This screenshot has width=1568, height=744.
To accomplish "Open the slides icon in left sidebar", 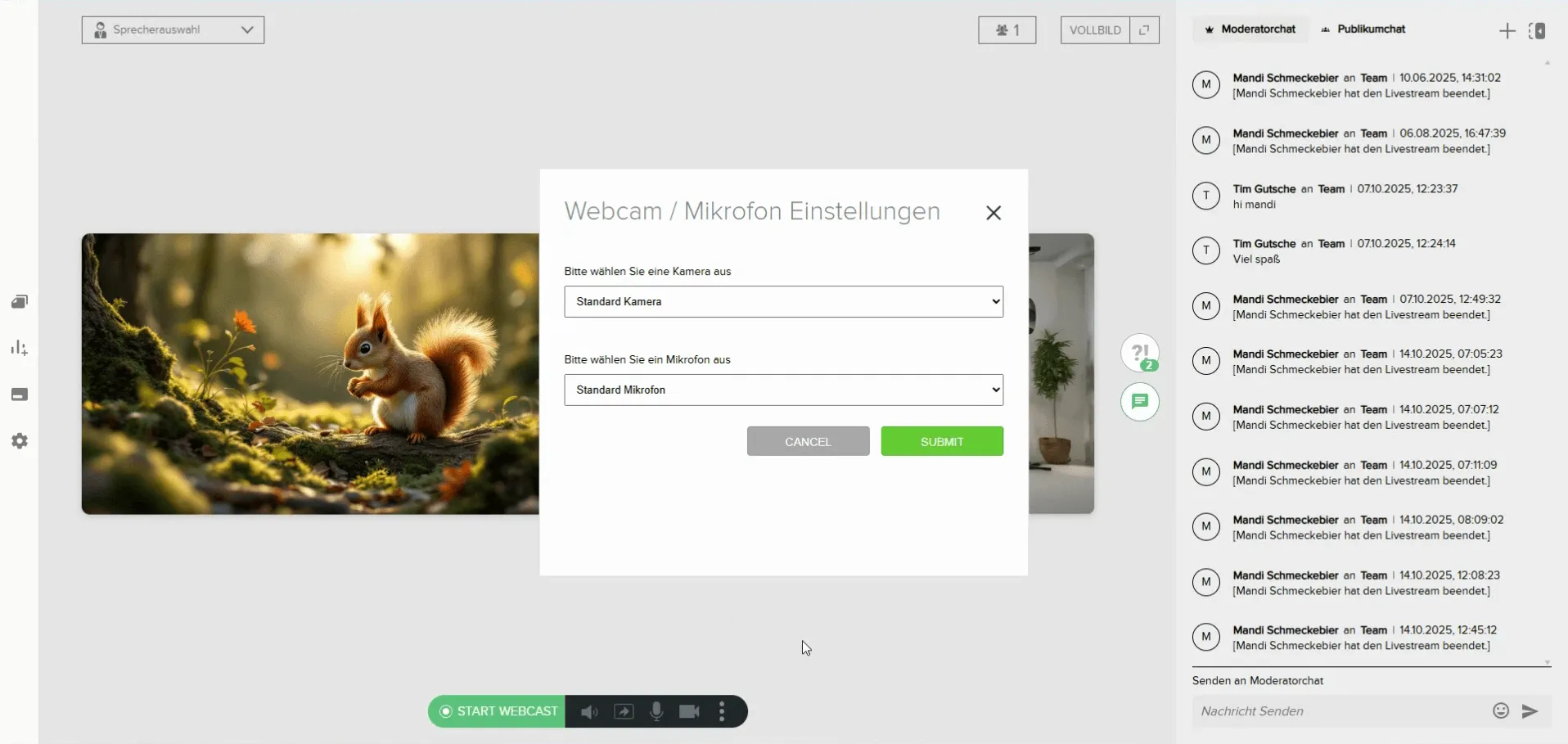I will pyautogui.click(x=20, y=302).
